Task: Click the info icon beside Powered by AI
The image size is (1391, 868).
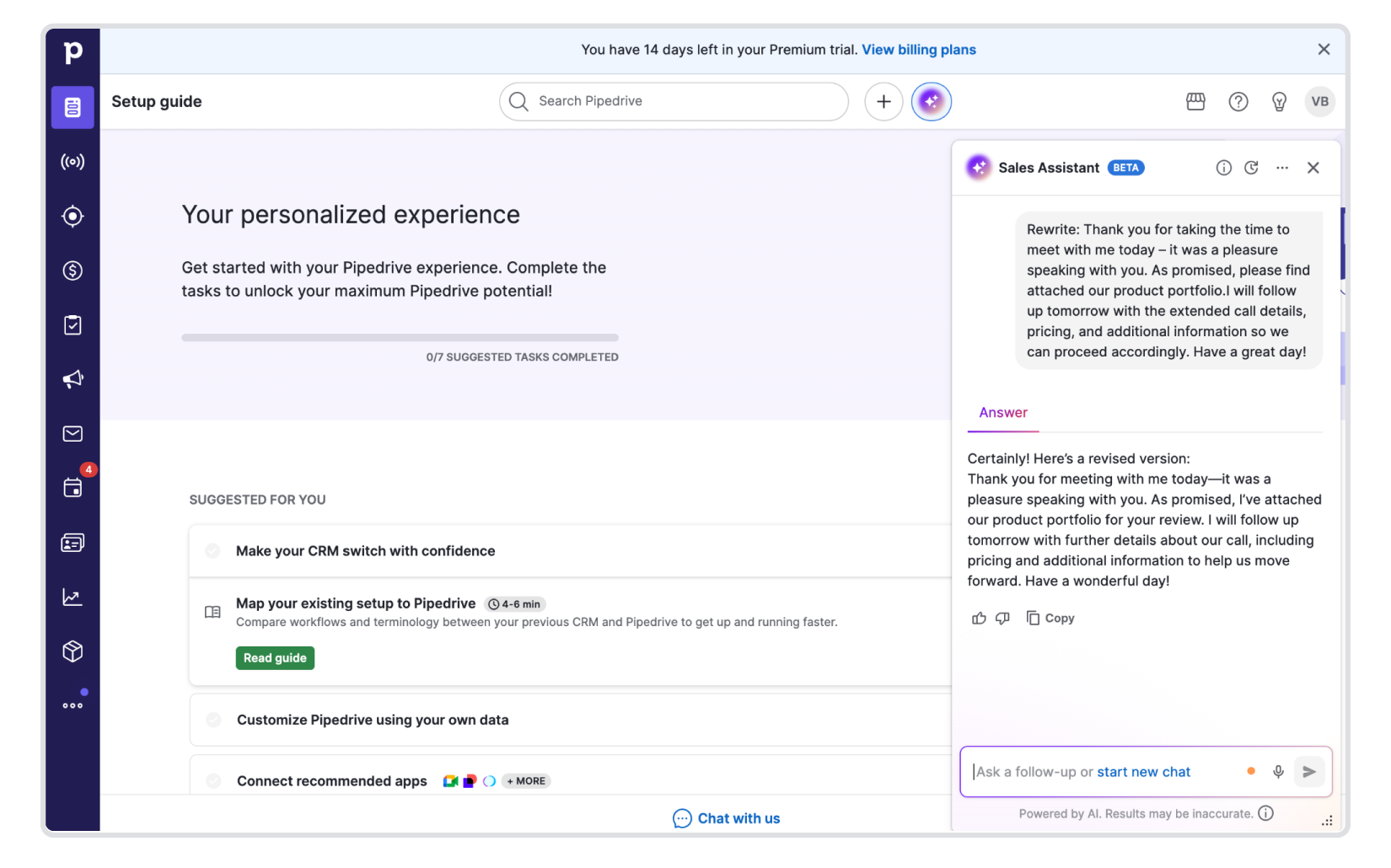Action: pos(1265,813)
